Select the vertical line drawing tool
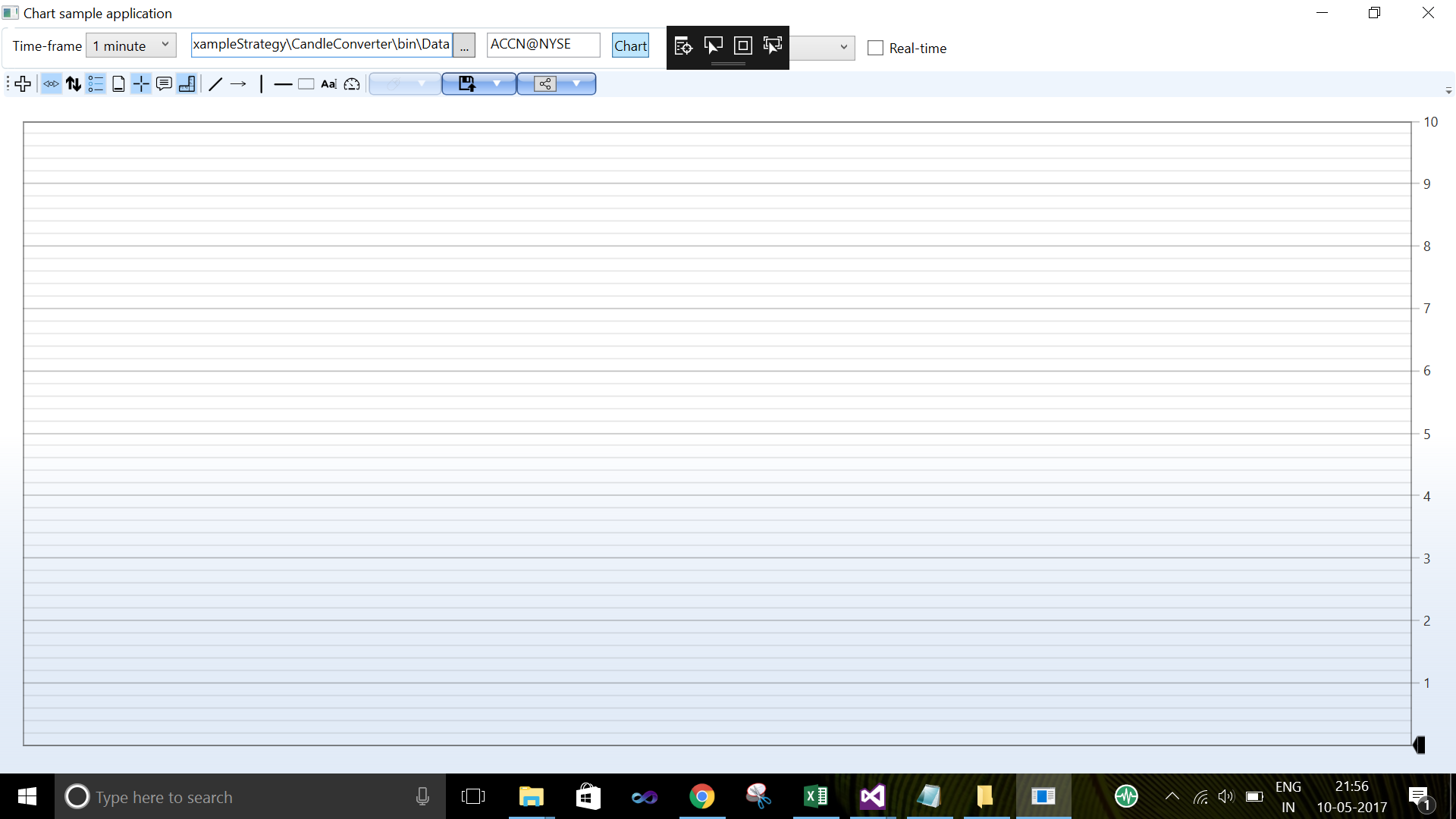Image resolution: width=1456 pixels, height=819 pixels. click(261, 84)
